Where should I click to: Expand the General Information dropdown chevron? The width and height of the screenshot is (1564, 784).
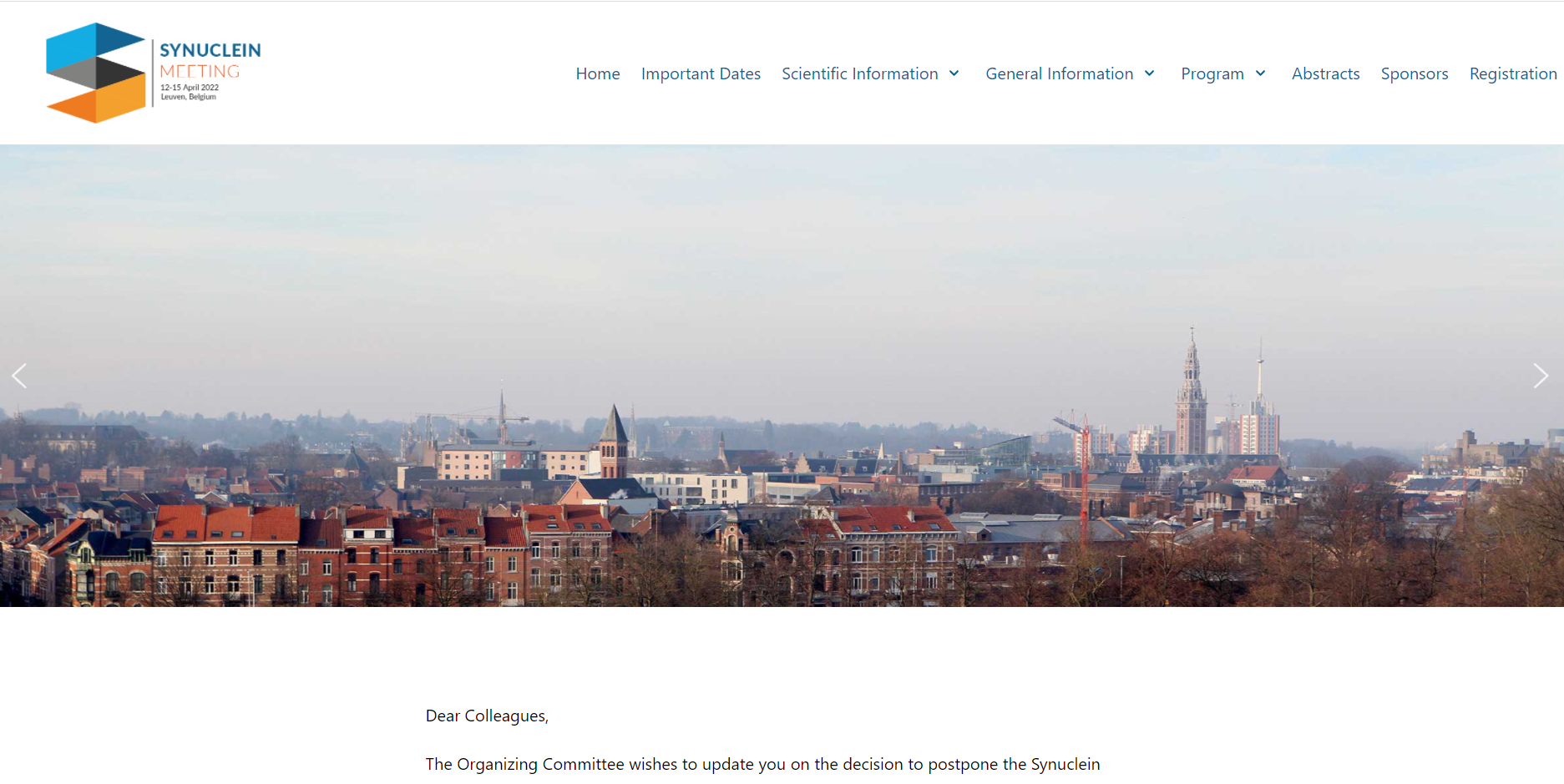pos(1149,73)
